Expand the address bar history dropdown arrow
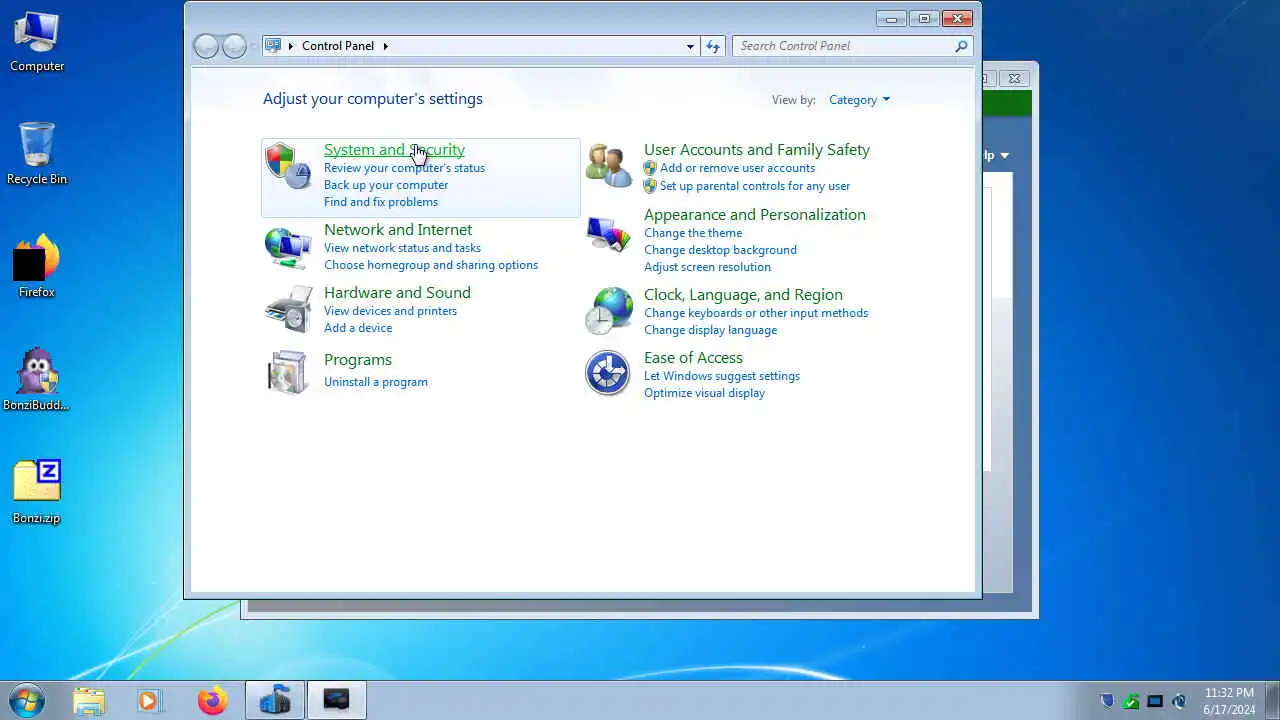 click(690, 46)
